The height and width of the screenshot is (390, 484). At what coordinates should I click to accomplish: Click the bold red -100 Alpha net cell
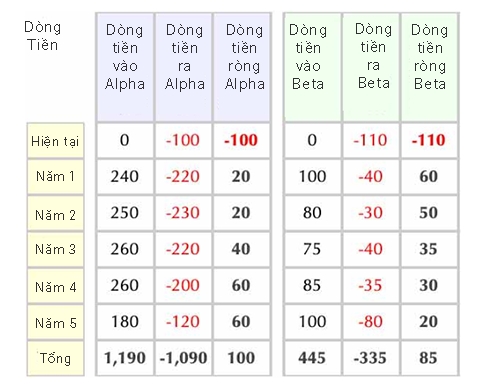(x=242, y=140)
